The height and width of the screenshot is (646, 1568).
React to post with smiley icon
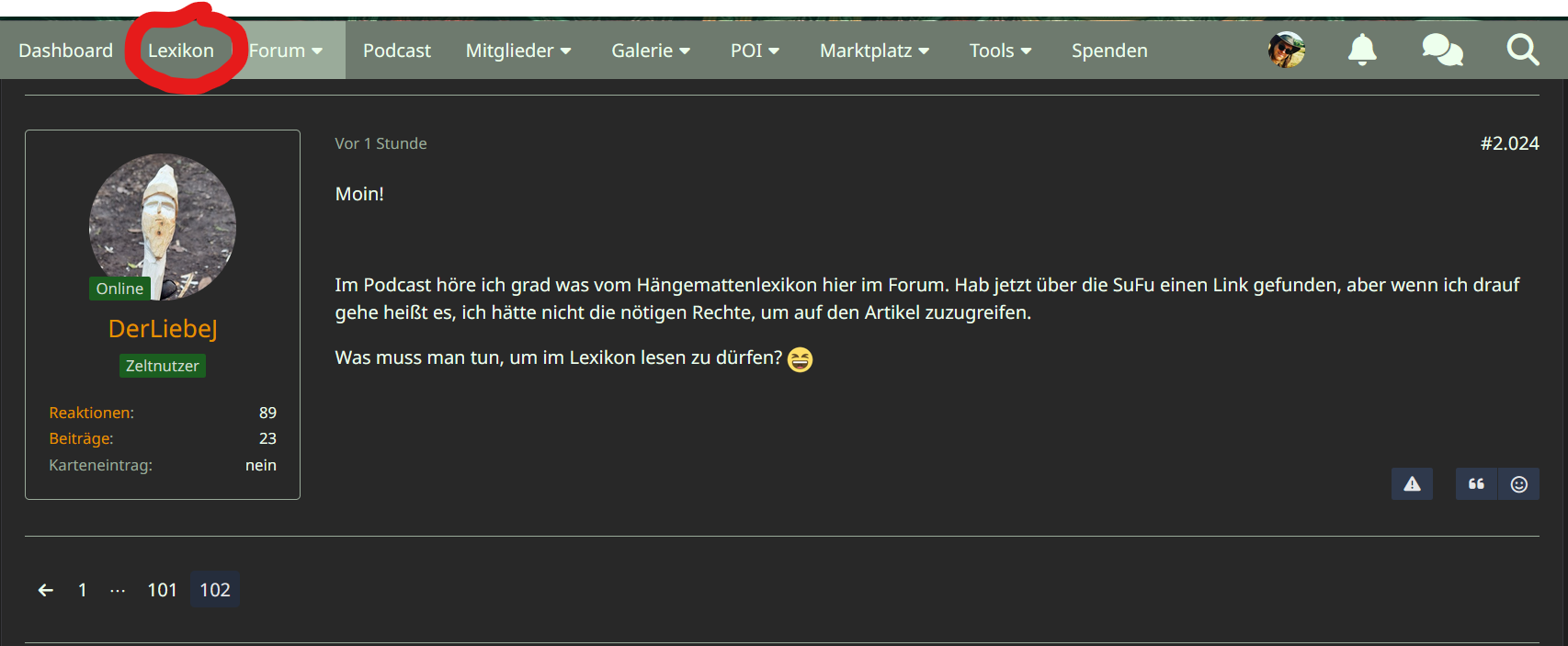[x=1519, y=483]
